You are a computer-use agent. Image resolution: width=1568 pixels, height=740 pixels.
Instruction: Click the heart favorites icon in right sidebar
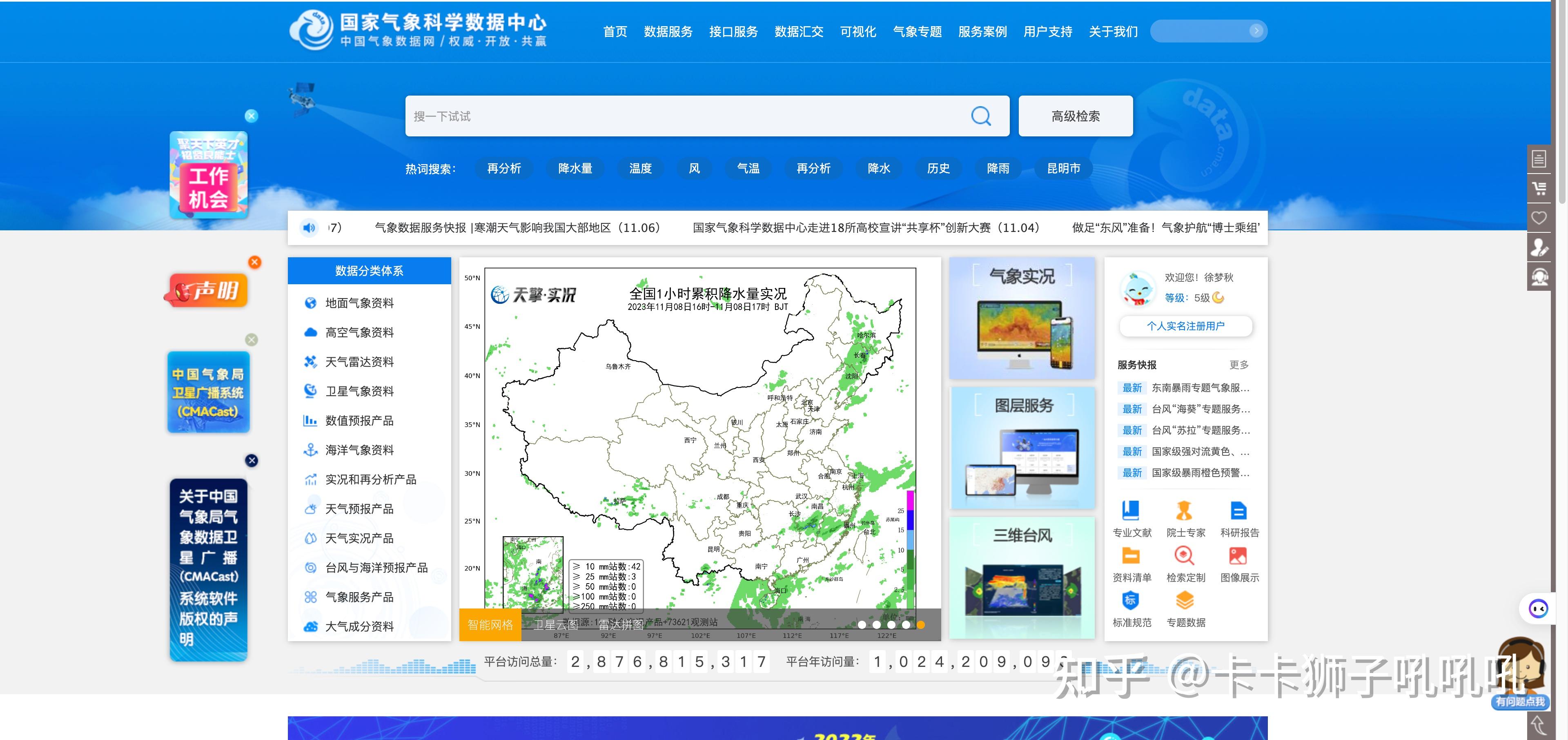pos(1539,218)
